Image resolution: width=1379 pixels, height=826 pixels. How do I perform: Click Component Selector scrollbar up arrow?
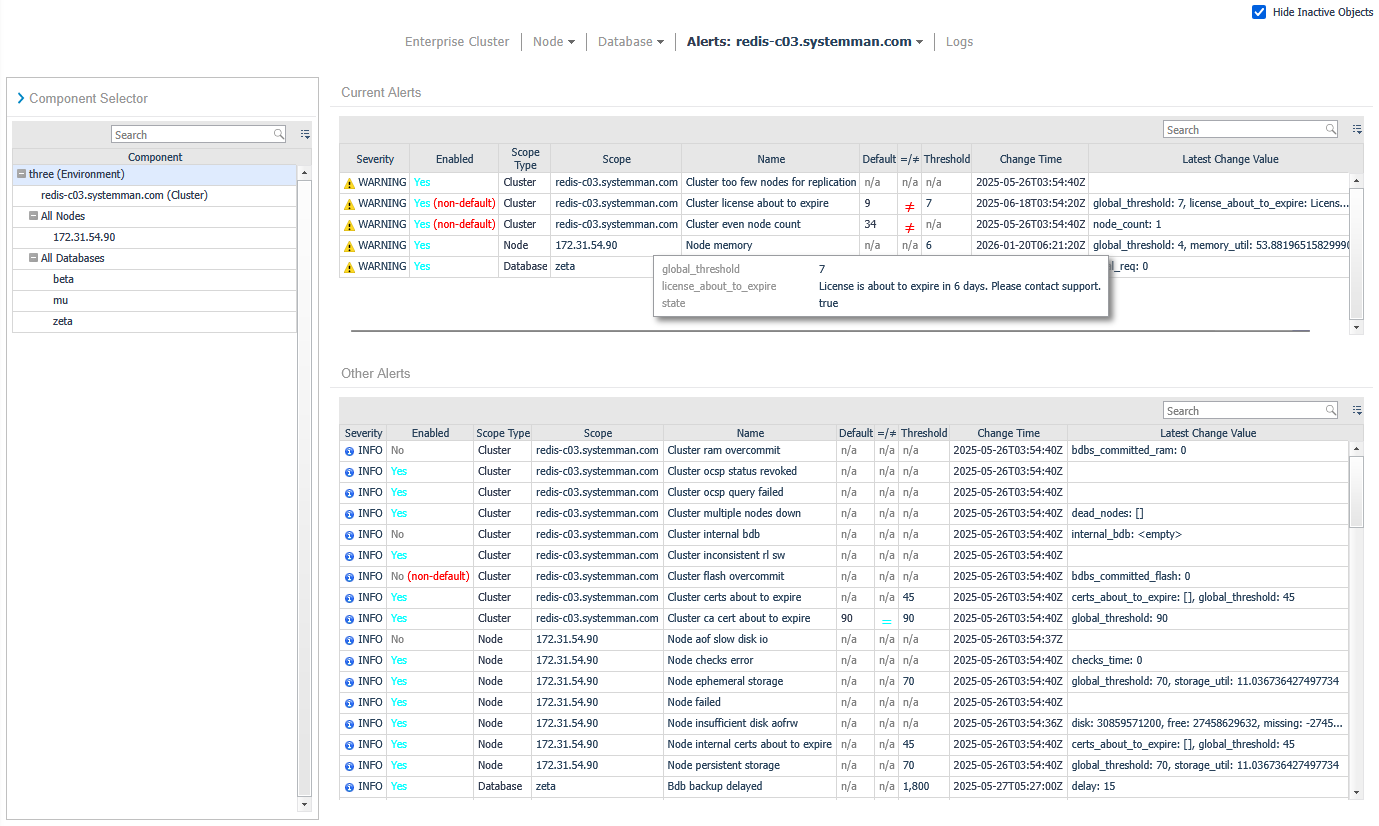coord(305,174)
